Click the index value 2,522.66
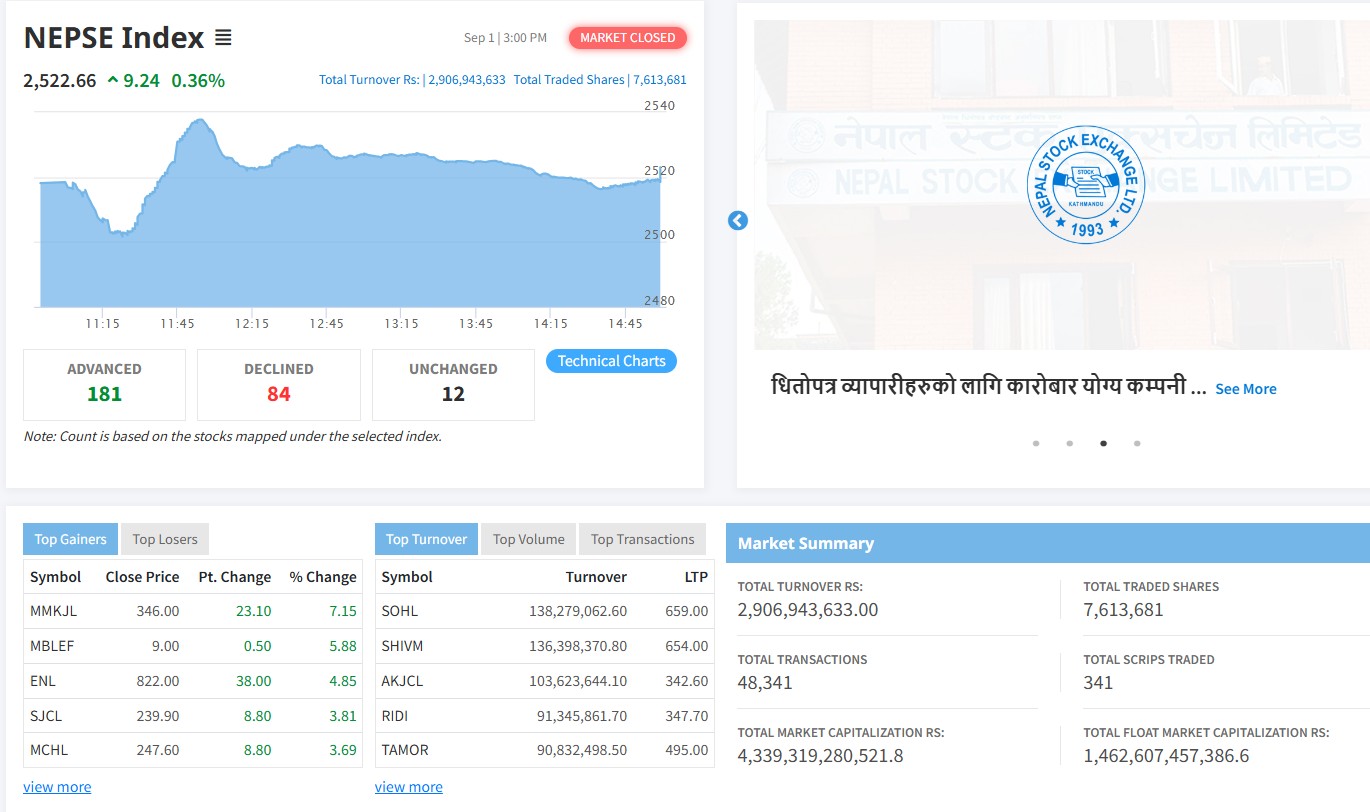Image resolution: width=1370 pixels, height=812 pixels. [60, 81]
